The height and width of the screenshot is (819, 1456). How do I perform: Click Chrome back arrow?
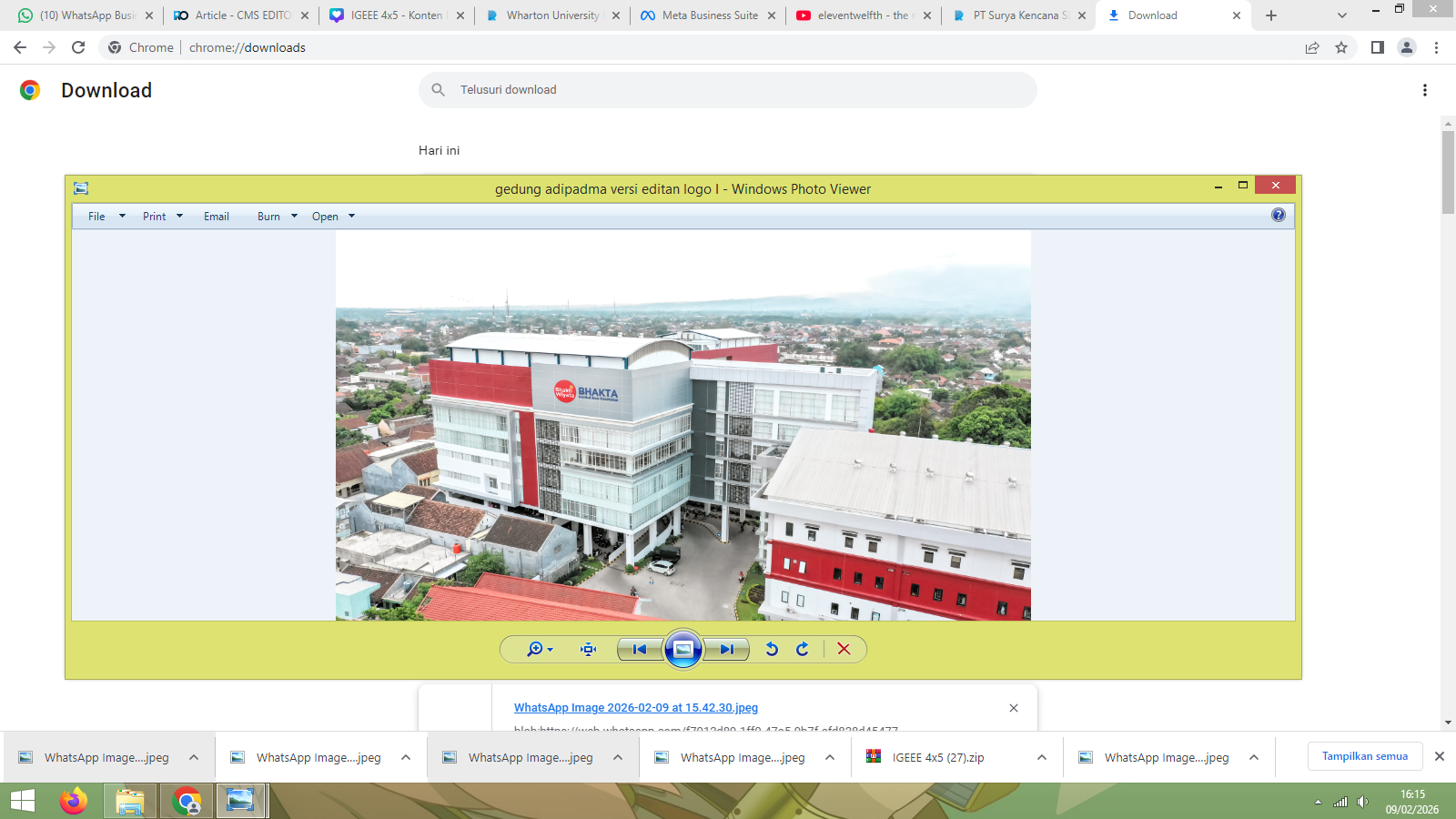coord(20,47)
